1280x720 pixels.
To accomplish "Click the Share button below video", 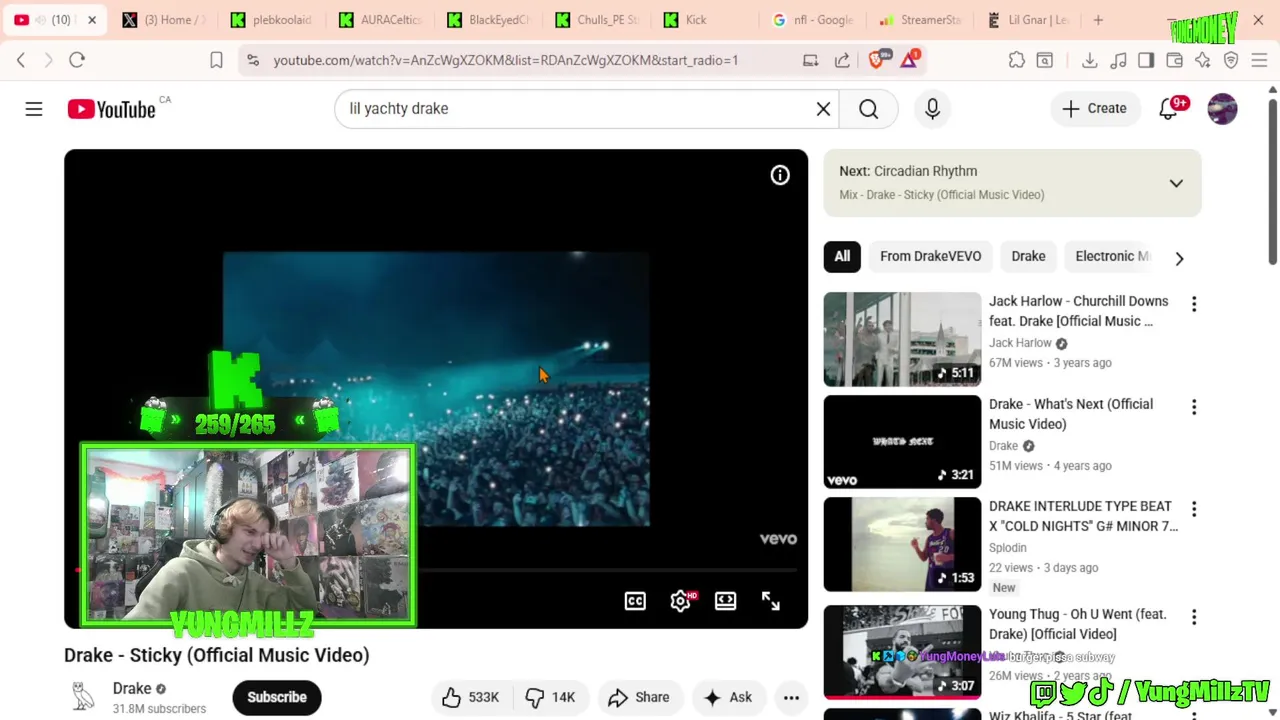I will [638, 697].
